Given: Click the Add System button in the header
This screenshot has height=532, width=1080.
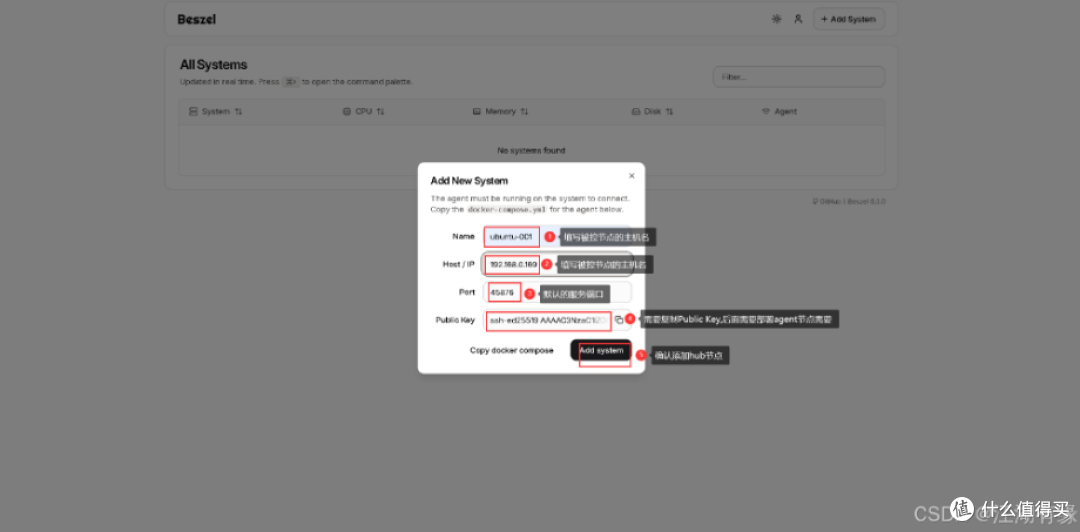Looking at the screenshot, I should click(849, 19).
